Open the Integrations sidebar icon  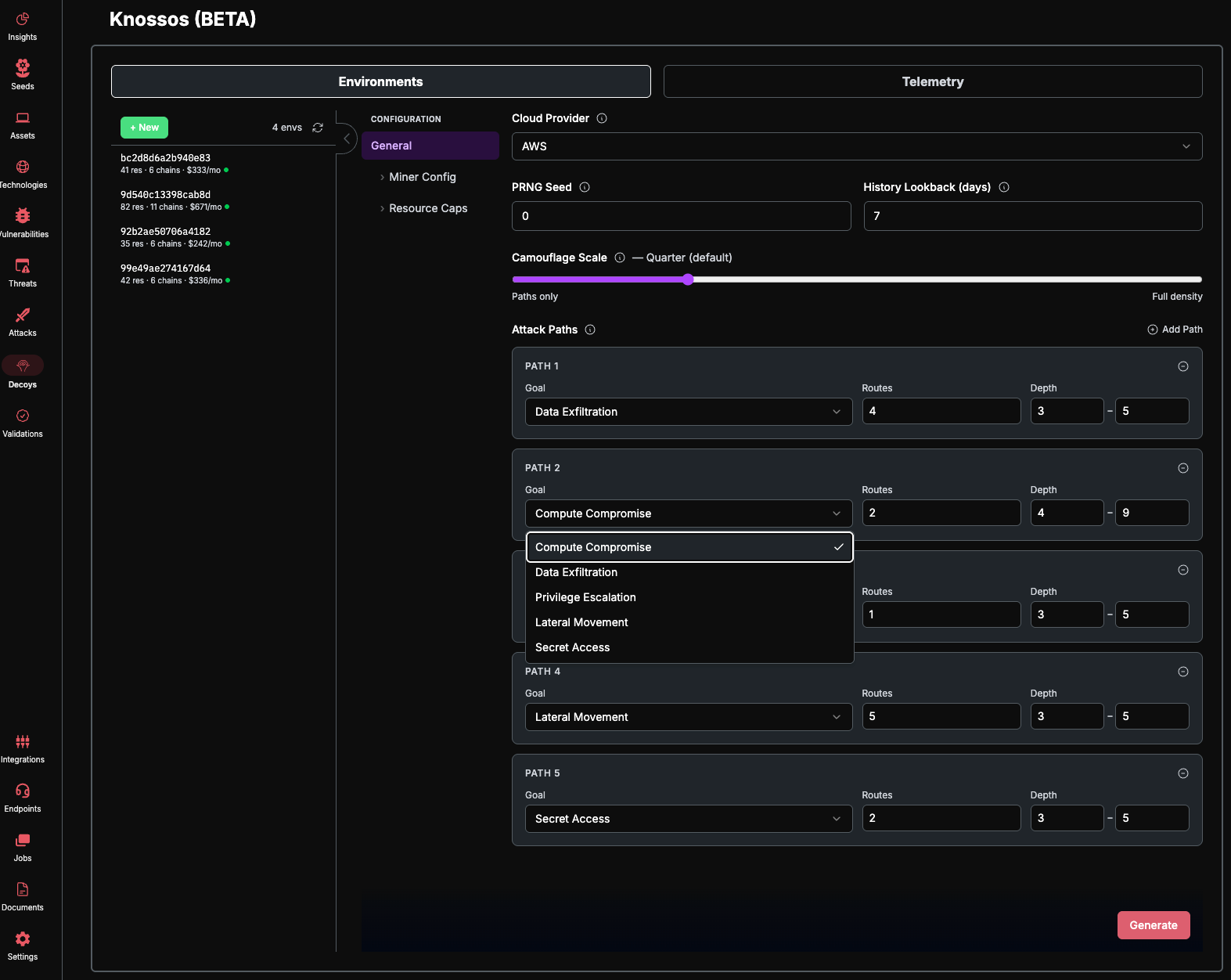pyautogui.click(x=23, y=741)
